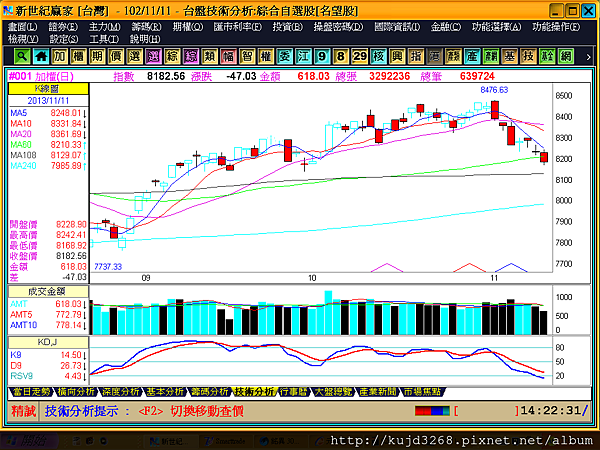Open the 工具(T) menu
600x450 pixels.
click(x=104, y=39)
